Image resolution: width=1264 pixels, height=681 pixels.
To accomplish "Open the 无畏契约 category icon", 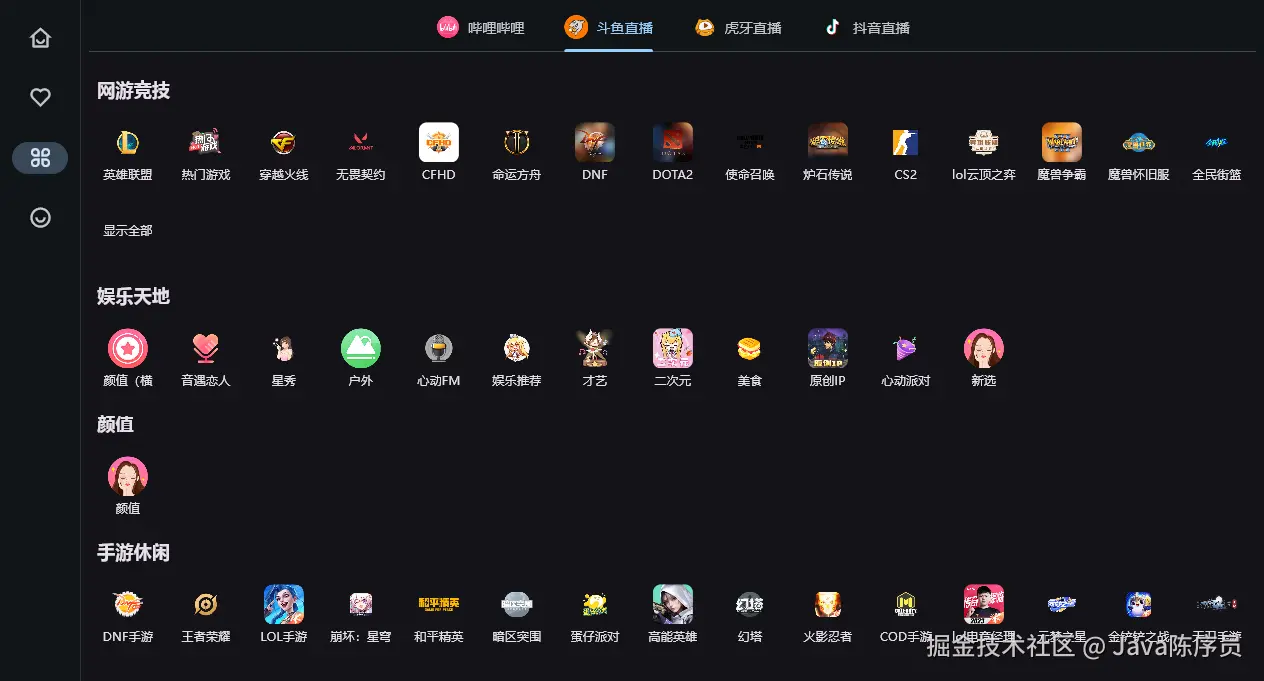I will point(361,142).
